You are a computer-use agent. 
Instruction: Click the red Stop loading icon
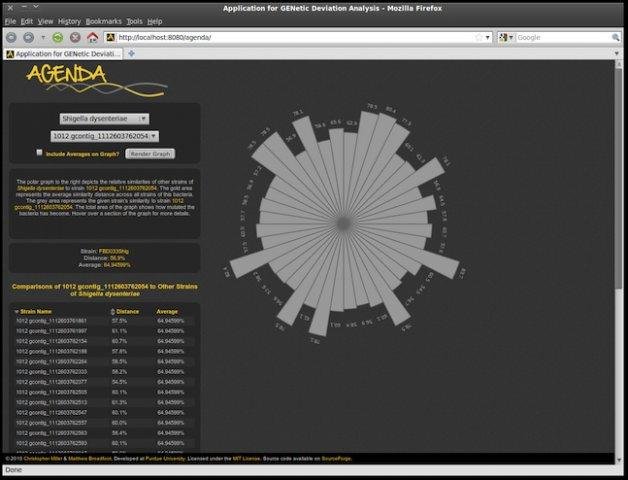click(75, 38)
